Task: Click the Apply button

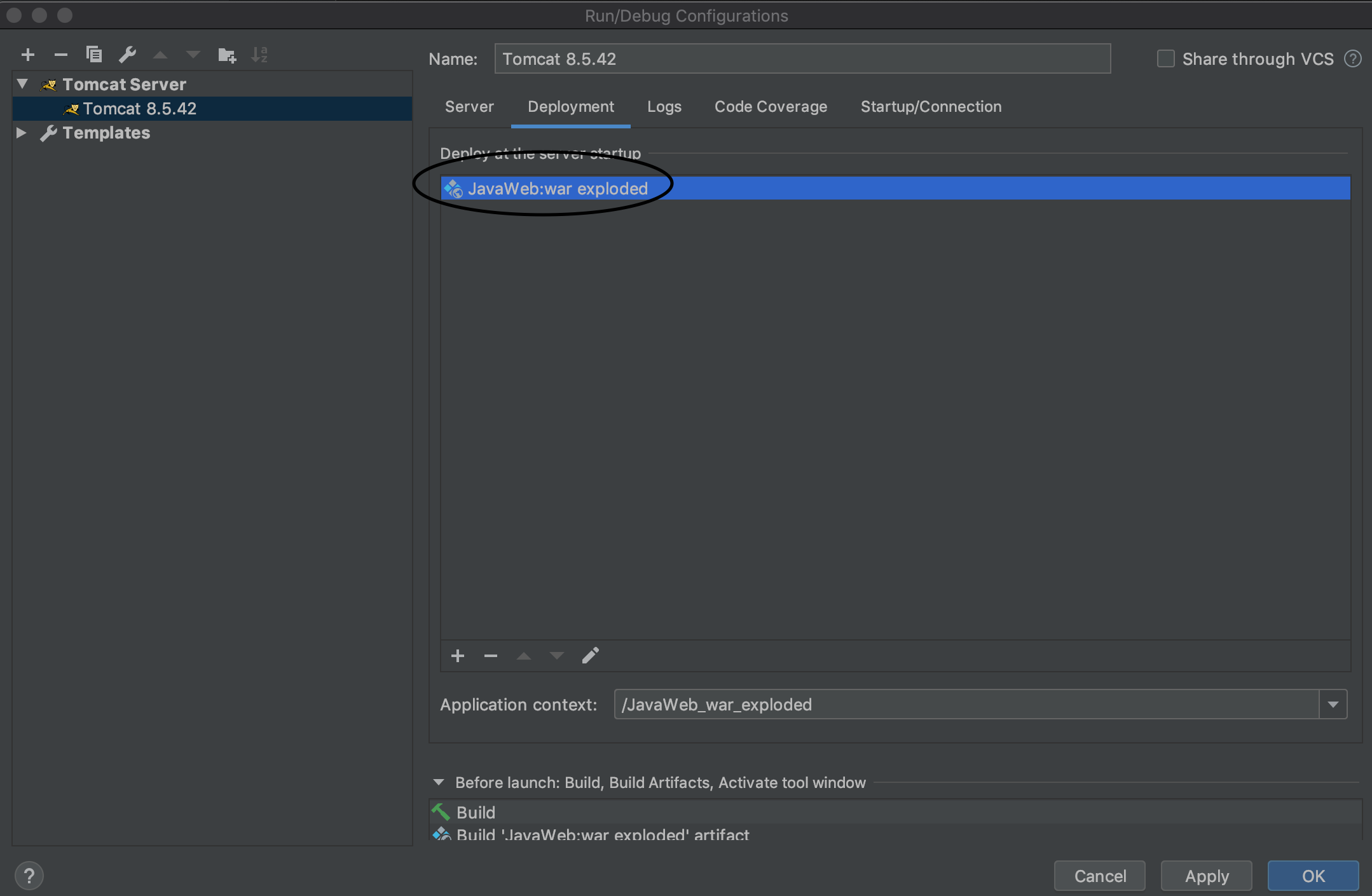Action: coord(1207,876)
